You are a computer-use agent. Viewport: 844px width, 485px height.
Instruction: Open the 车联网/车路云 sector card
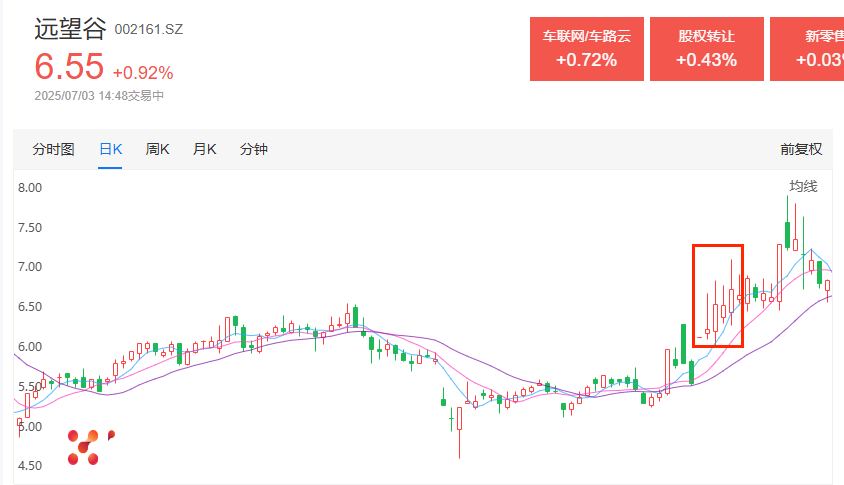[586, 48]
